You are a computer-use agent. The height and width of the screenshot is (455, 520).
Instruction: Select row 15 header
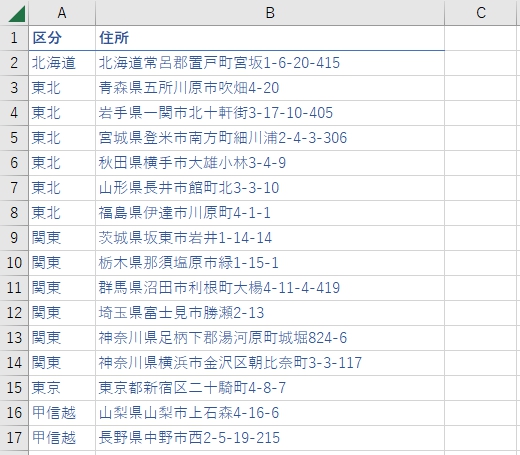click(x=14, y=388)
